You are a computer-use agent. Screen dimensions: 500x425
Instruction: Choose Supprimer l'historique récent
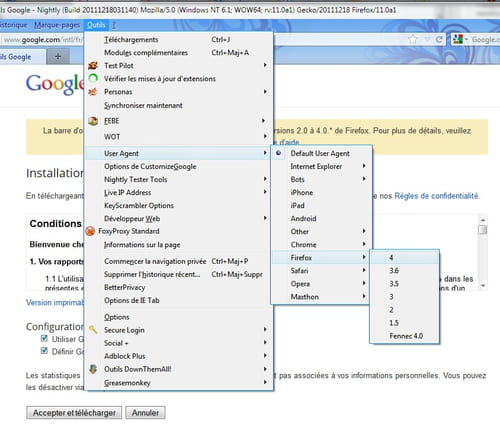pos(179,274)
